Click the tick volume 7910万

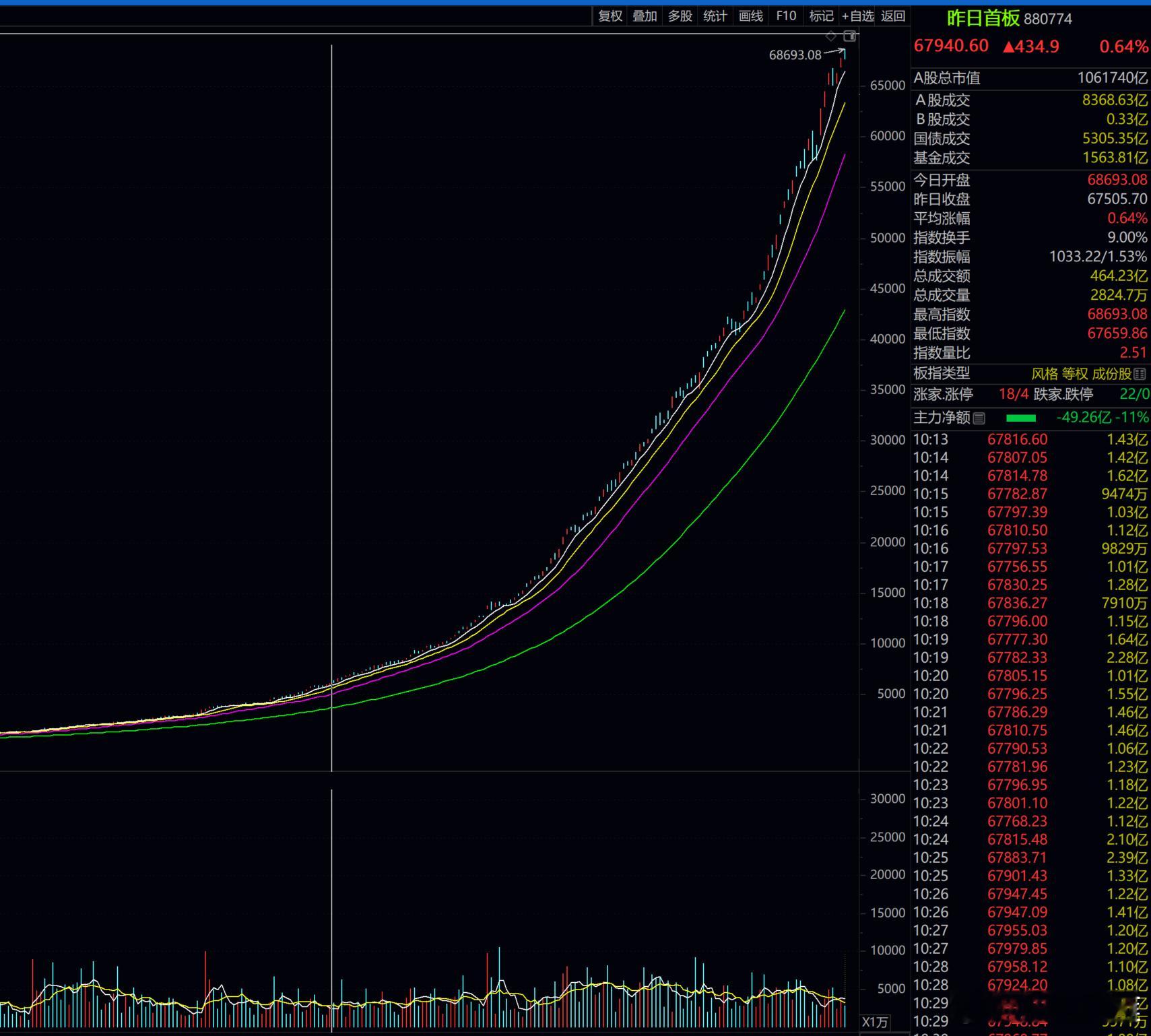pos(1124,604)
